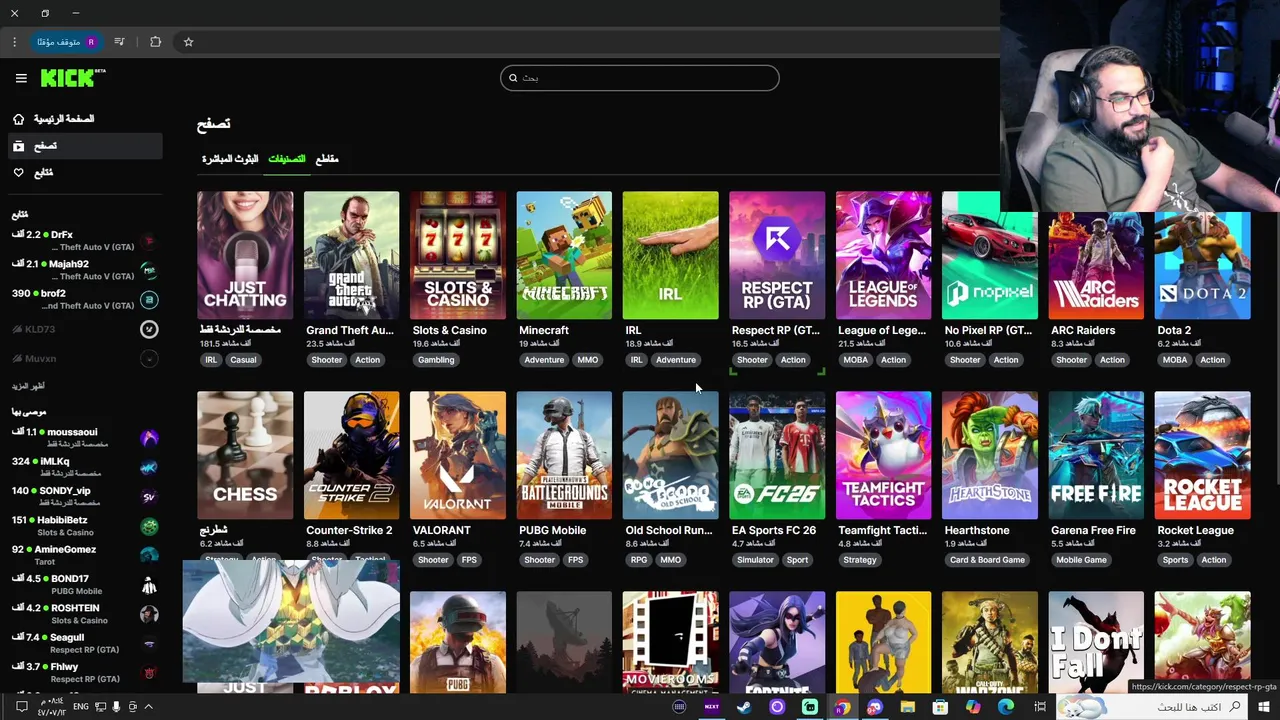Open the Rocket League category cover
Image resolution: width=1280 pixels, height=720 pixels.
(1202, 455)
